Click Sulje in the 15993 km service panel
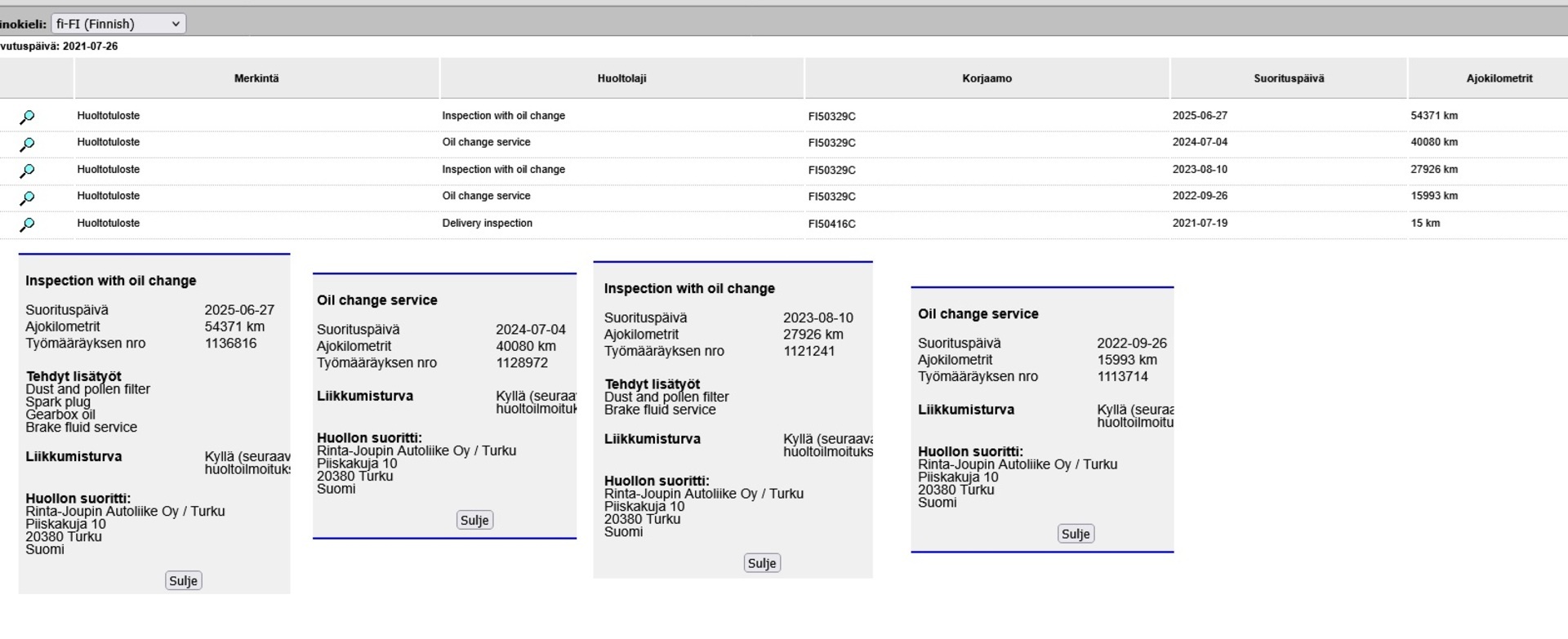 pos(1076,534)
